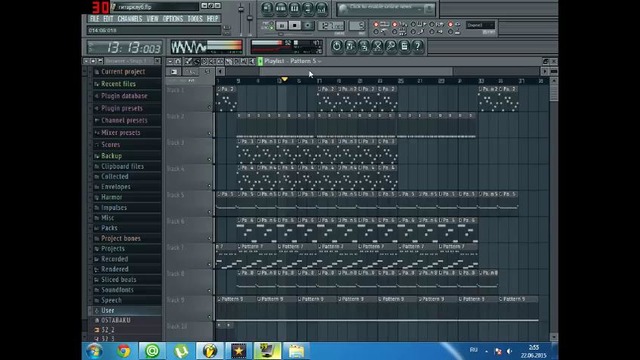This screenshot has width=640, height=360.
Task: Open the CHANNELS menu
Action: point(130,19)
